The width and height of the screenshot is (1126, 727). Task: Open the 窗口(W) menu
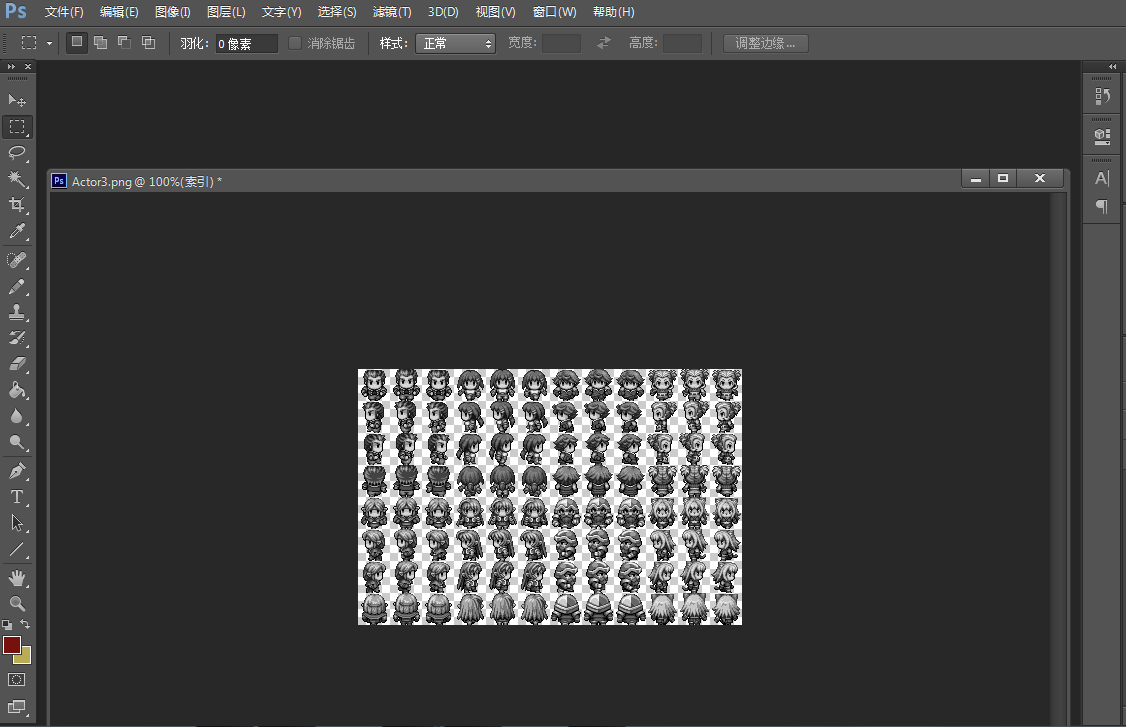click(x=554, y=12)
